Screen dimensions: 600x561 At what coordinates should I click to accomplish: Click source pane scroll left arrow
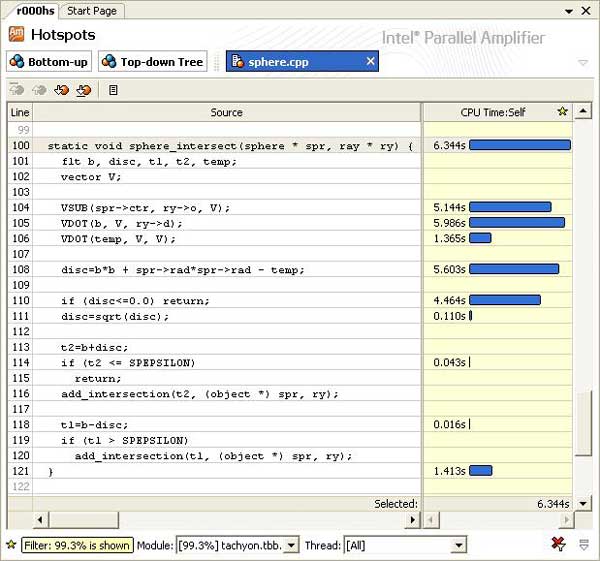(40, 520)
